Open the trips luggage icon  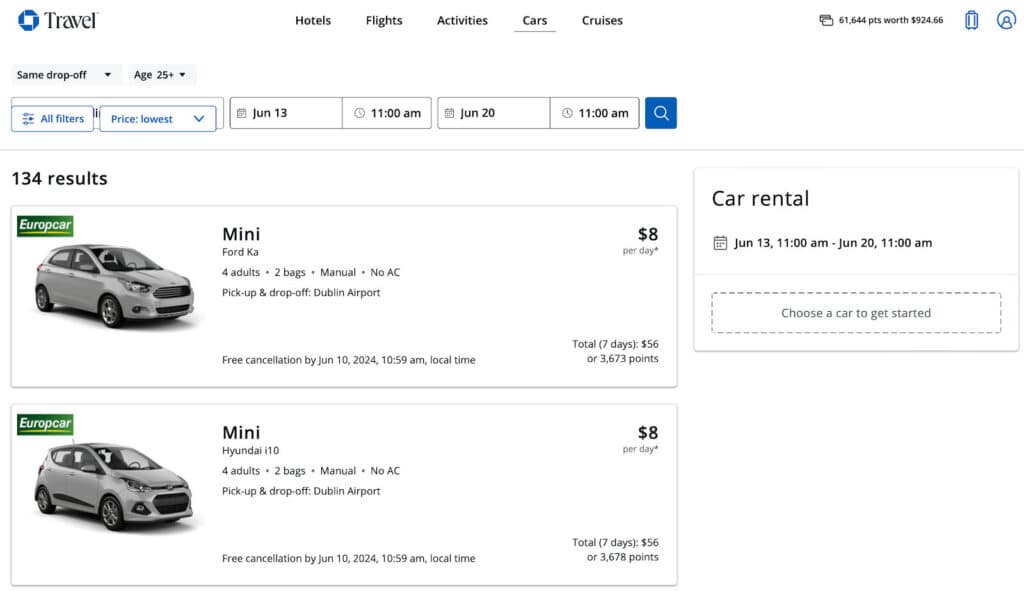coord(971,20)
